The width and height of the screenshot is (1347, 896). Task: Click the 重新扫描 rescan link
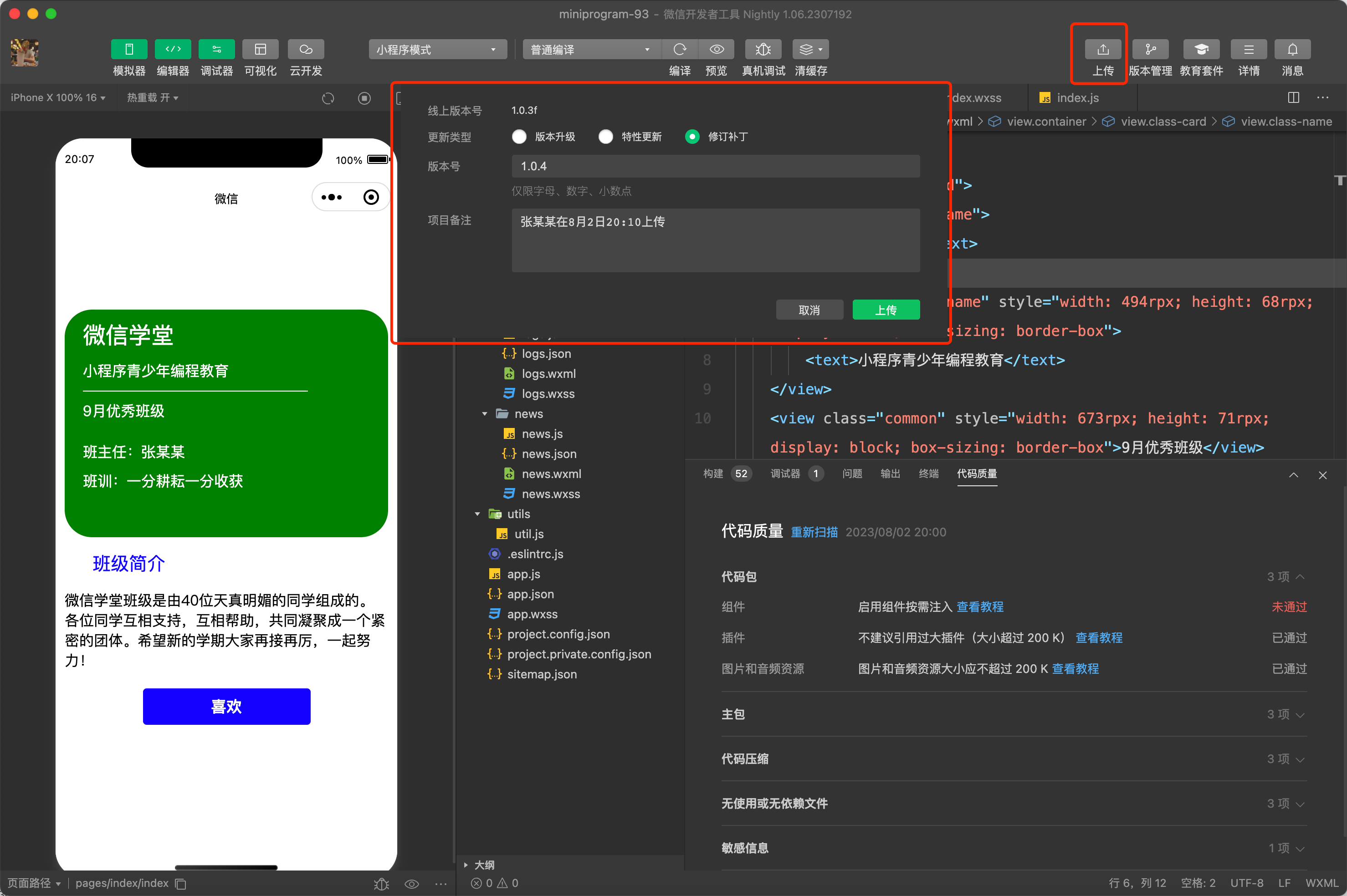click(814, 532)
